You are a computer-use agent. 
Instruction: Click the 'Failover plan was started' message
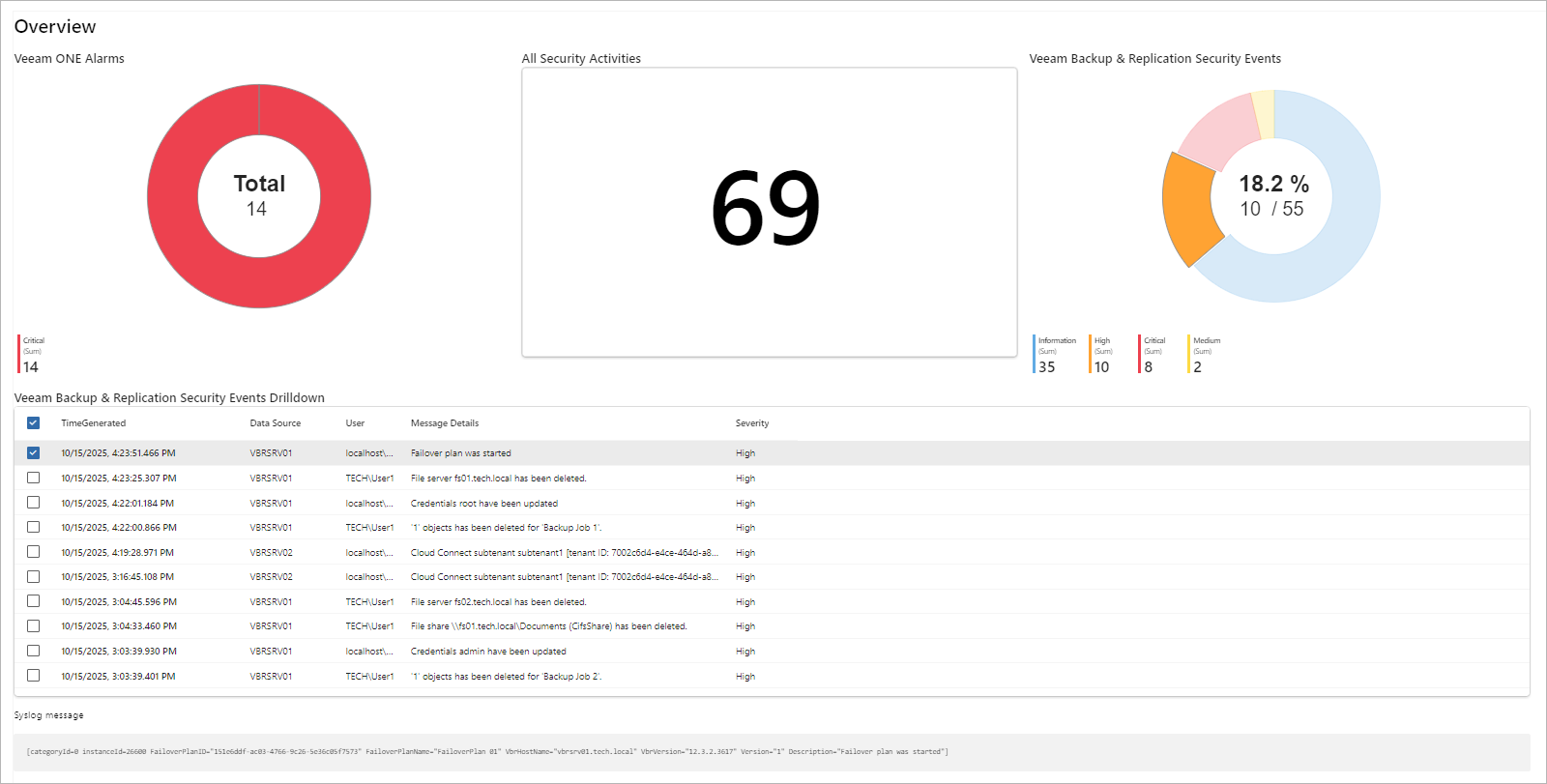pyautogui.click(x=460, y=453)
